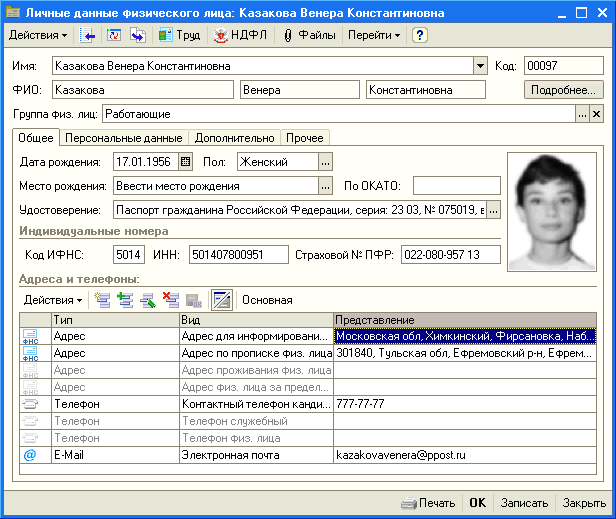The height and width of the screenshot is (519, 616).
Task: Click the ИНН input field
Action: pyautogui.click(x=238, y=255)
